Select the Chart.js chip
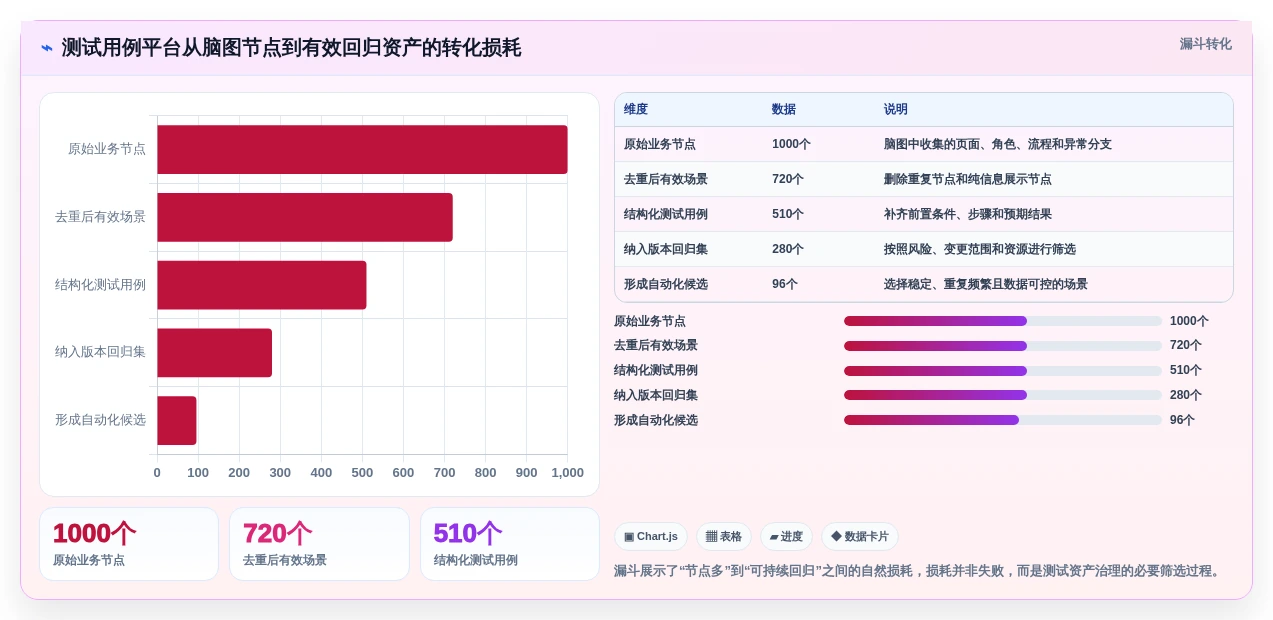1273x620 pixels. [651, 536]
